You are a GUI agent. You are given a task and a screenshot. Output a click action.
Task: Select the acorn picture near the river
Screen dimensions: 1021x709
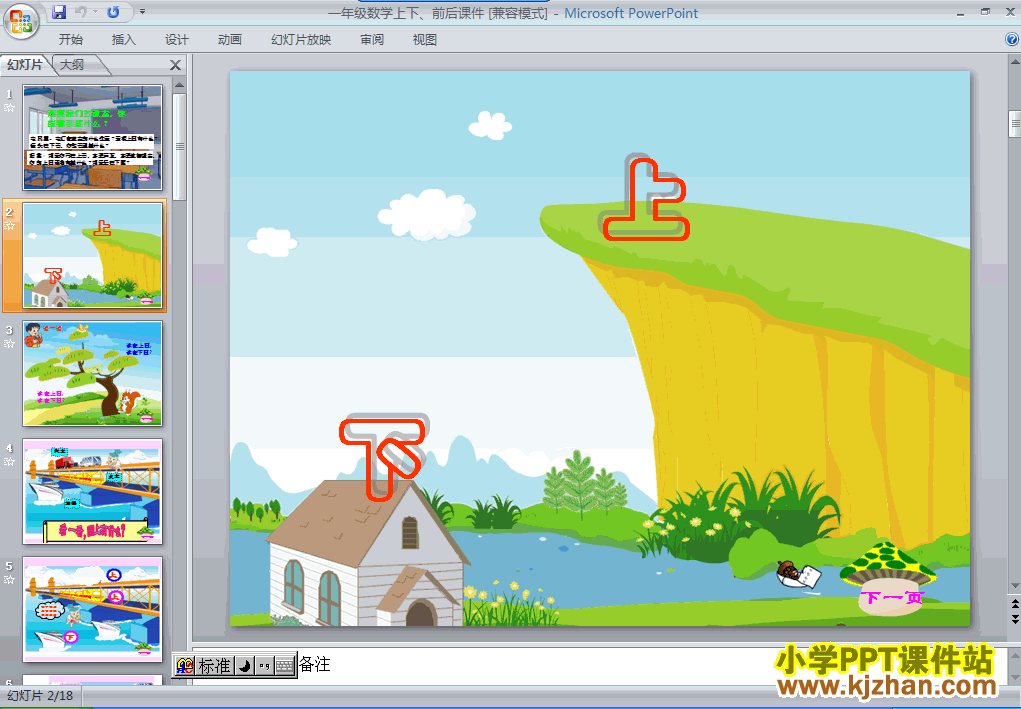[798, 574]
